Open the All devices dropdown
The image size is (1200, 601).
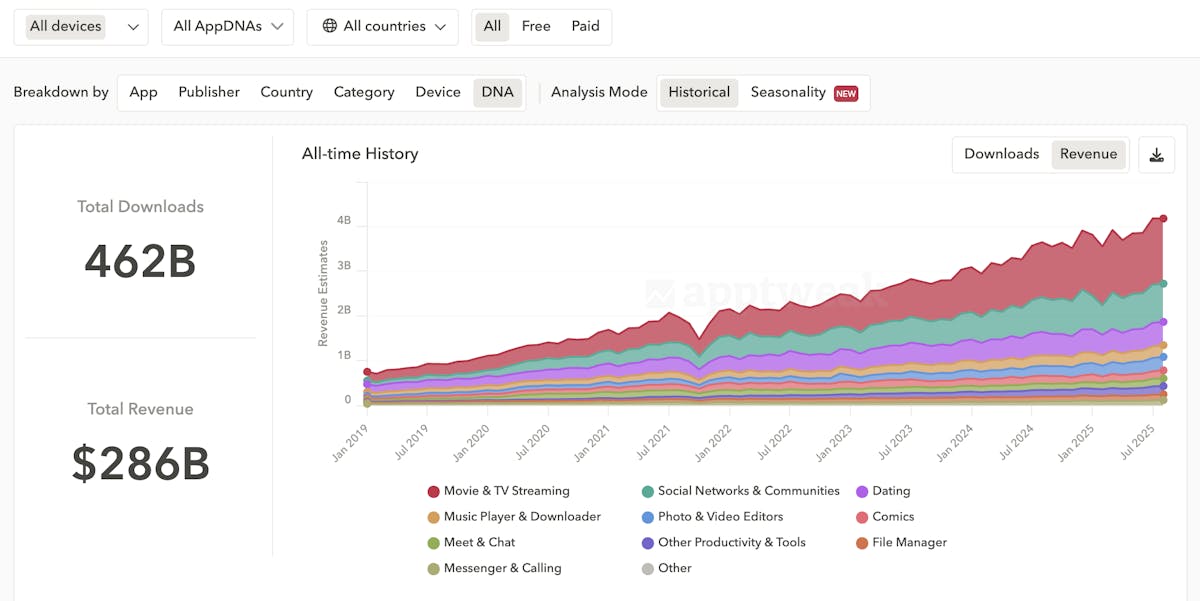pyautogui.click(x=81, y=27)
